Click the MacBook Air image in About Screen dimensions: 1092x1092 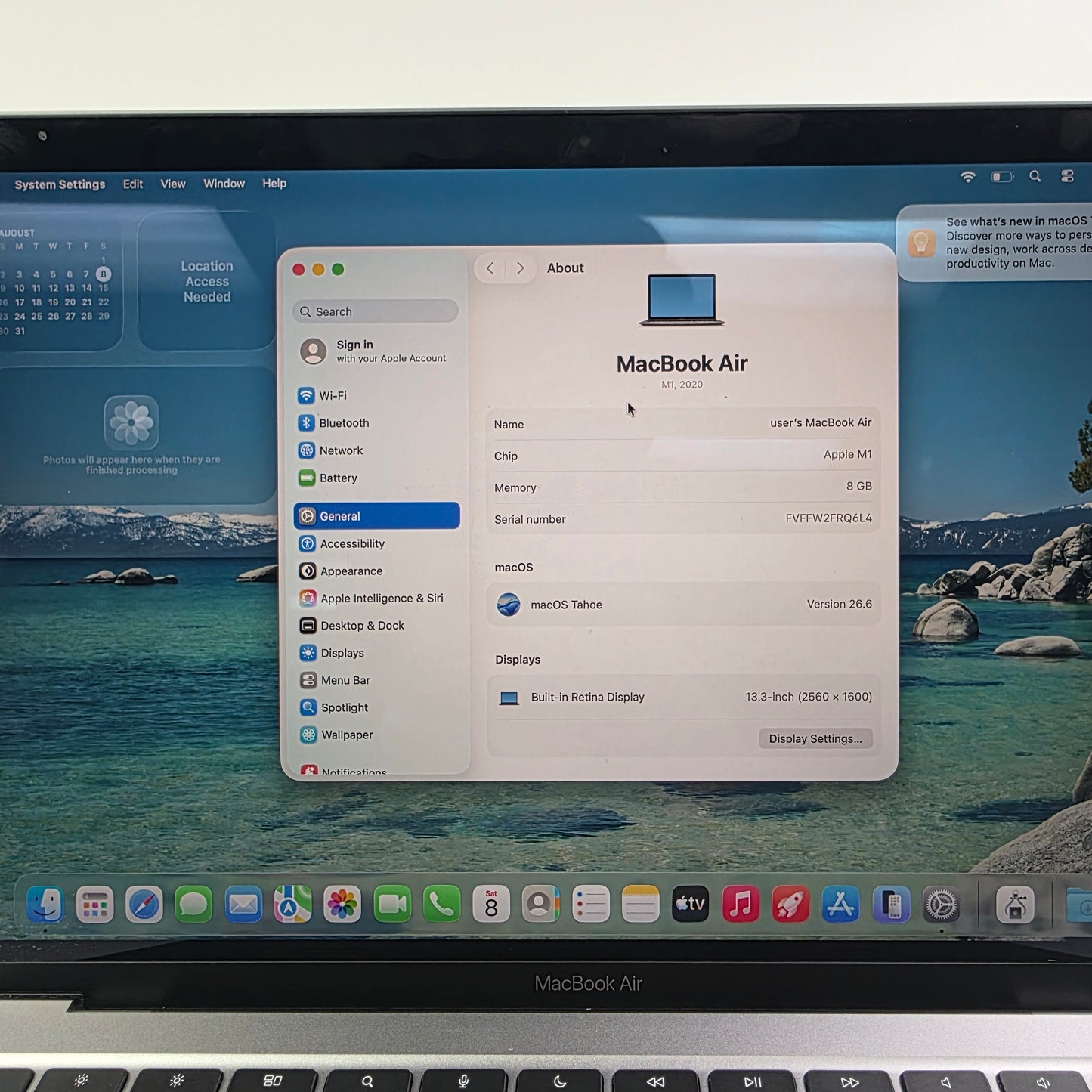click(x=682, y=299)
